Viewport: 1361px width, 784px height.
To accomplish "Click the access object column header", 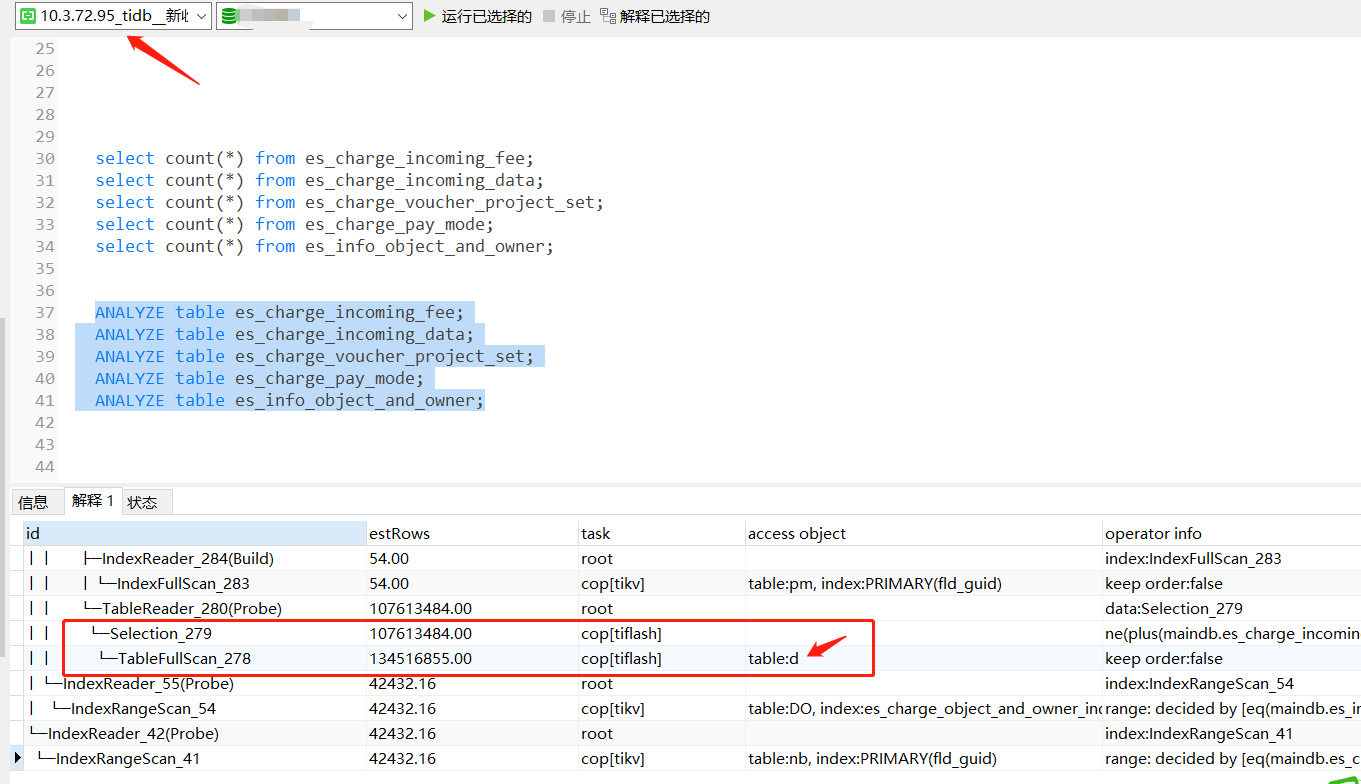I will pyautogui.click(x=924, y=534).
